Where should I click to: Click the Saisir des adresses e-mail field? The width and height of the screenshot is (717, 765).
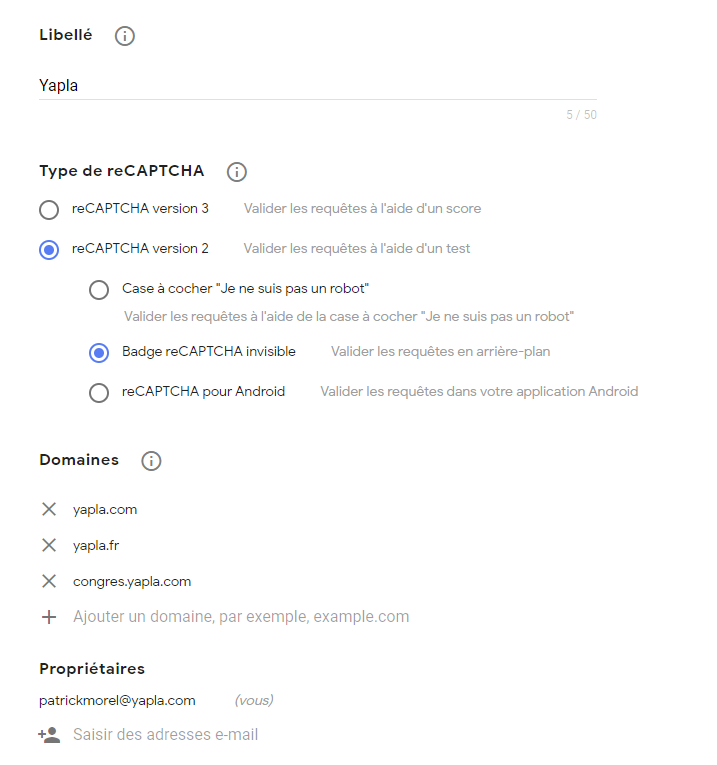pyautogui.click(x=166, y=734)
